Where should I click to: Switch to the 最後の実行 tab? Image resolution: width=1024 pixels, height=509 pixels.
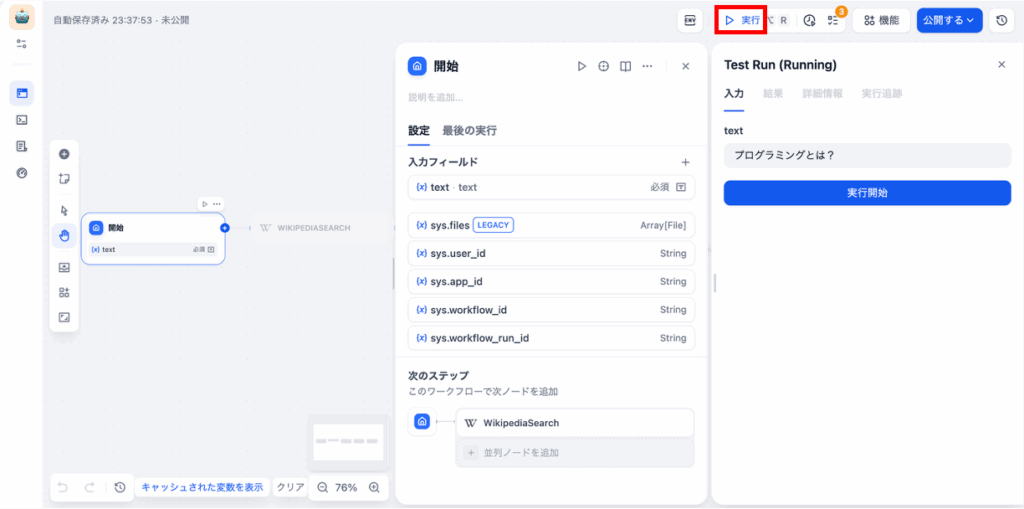[x=469, y=130]
